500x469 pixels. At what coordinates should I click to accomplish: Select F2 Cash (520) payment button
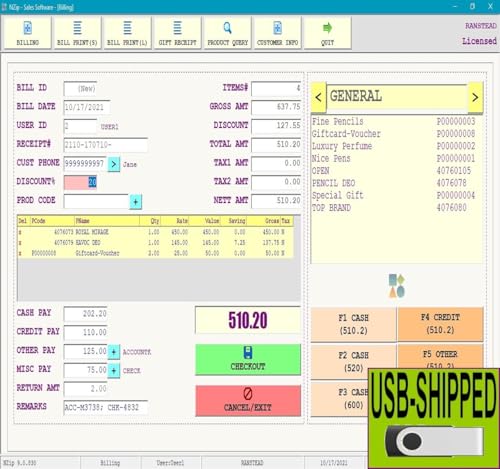[x=353, y=361]
